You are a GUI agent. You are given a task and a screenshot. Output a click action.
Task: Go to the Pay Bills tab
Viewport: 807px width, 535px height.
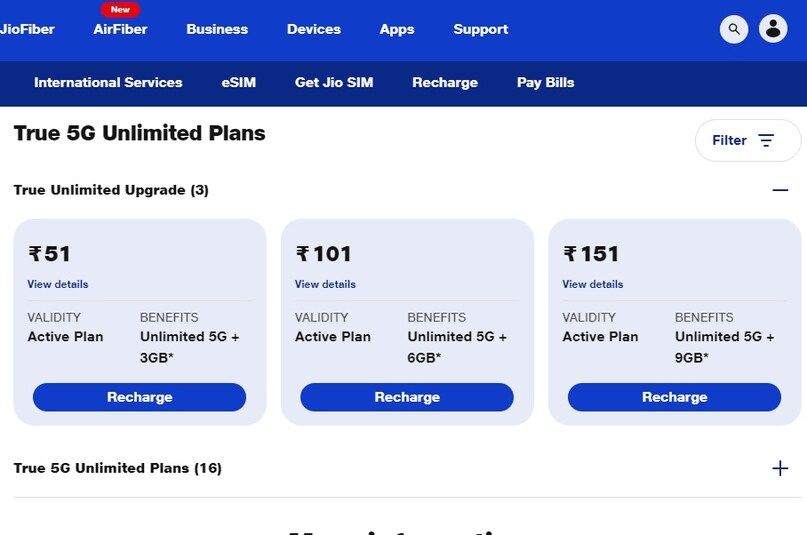pyautogui.click(x=546, y=82)
